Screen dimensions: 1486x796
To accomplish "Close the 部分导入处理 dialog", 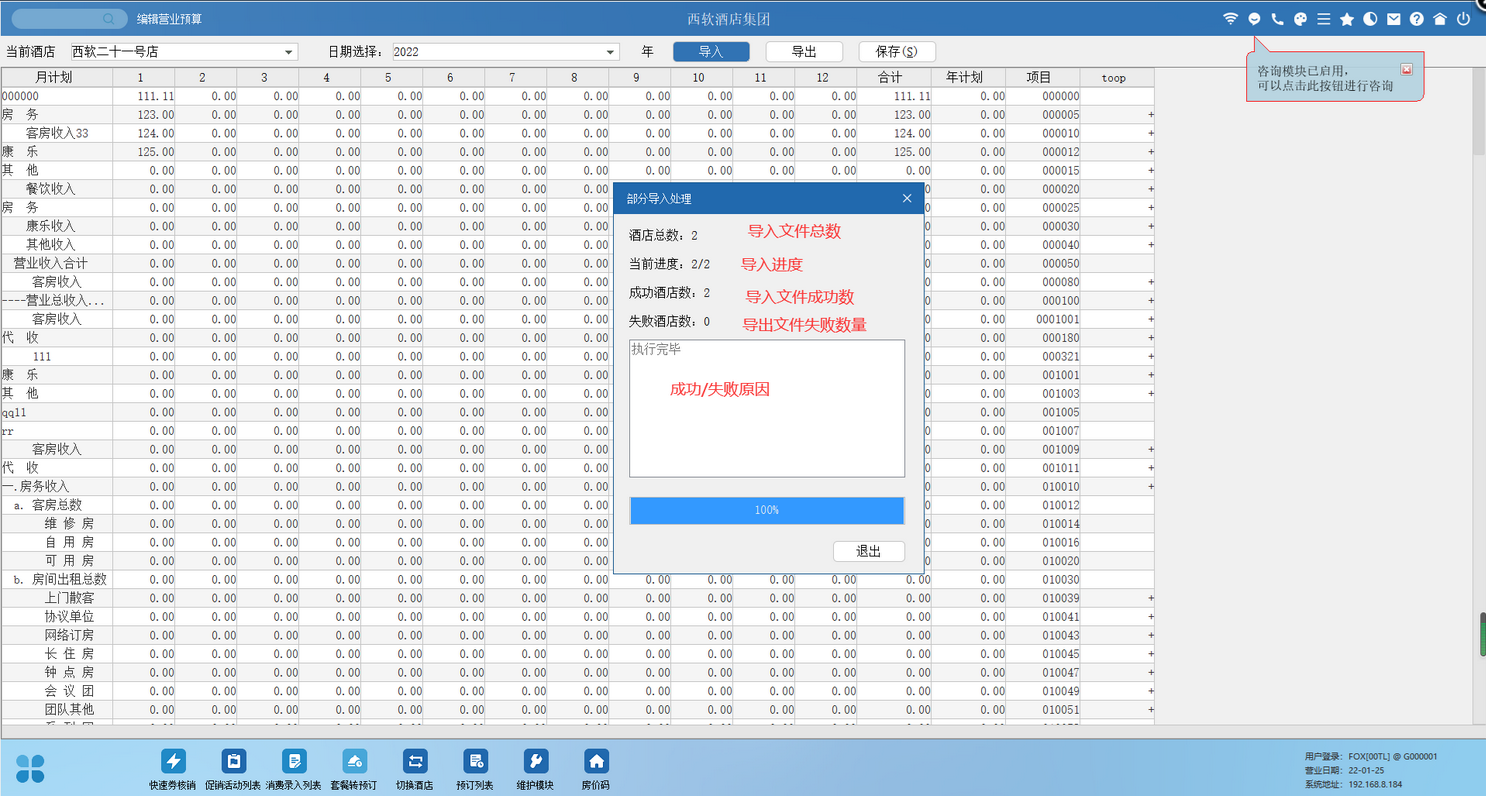I will [907, 198].
